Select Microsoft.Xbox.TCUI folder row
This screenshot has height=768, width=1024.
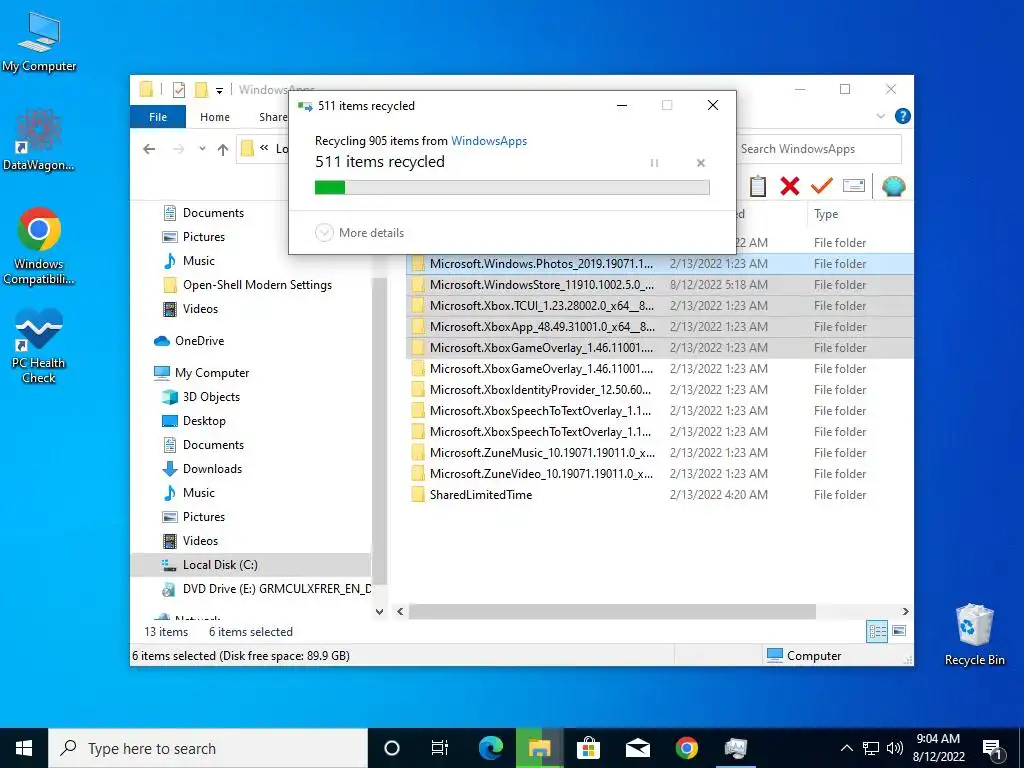pos(660,306)
